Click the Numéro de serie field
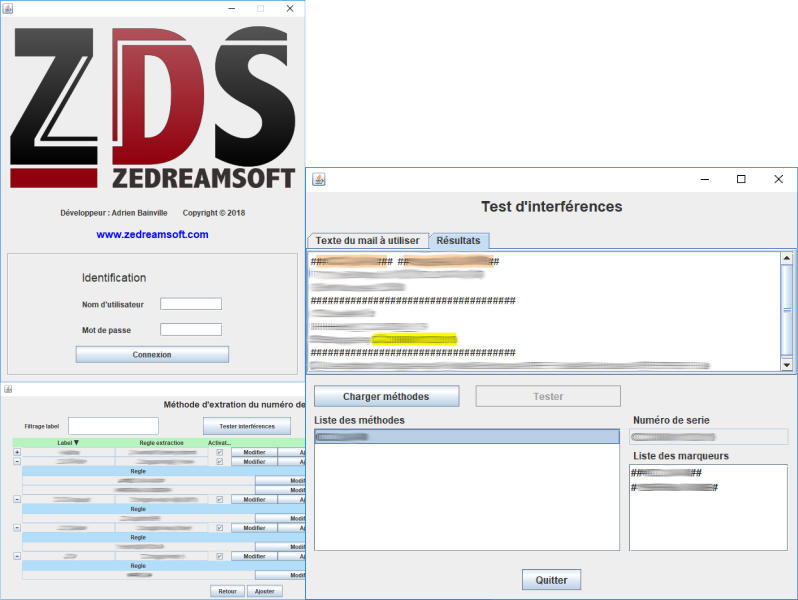 point(708,437)
